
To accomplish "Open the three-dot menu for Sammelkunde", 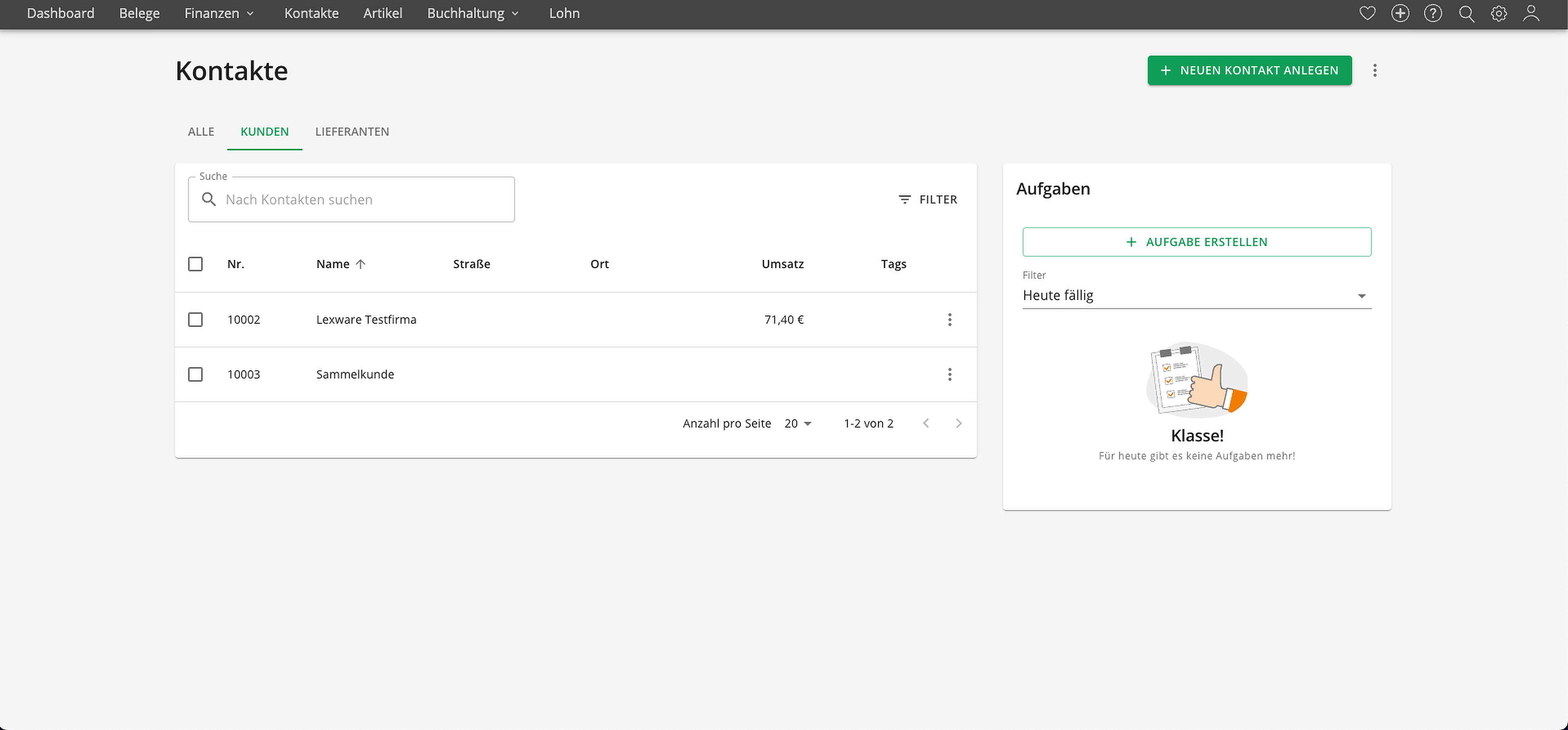I will coord(950,374).
